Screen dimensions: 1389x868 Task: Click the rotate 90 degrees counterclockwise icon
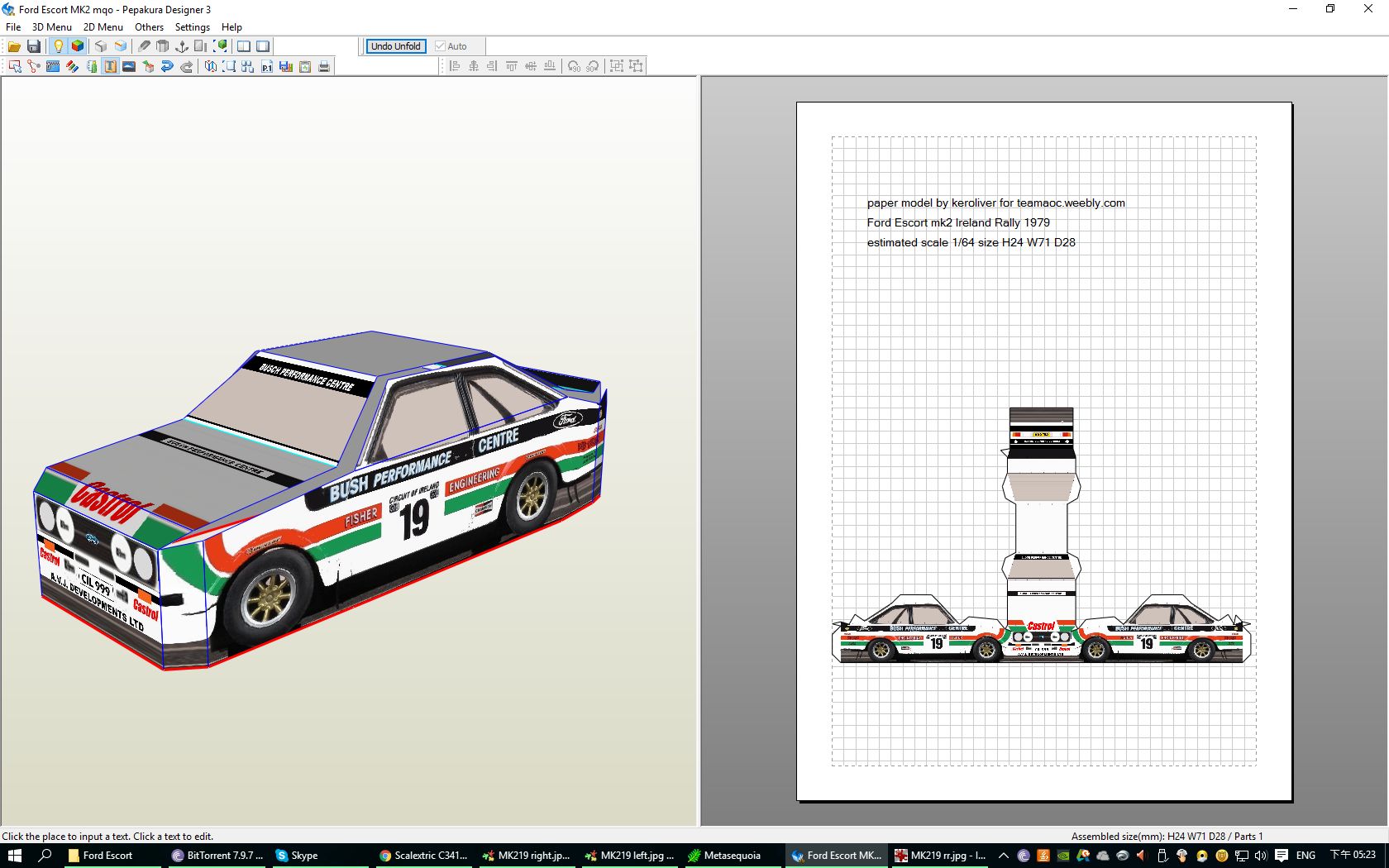[574, 66]
